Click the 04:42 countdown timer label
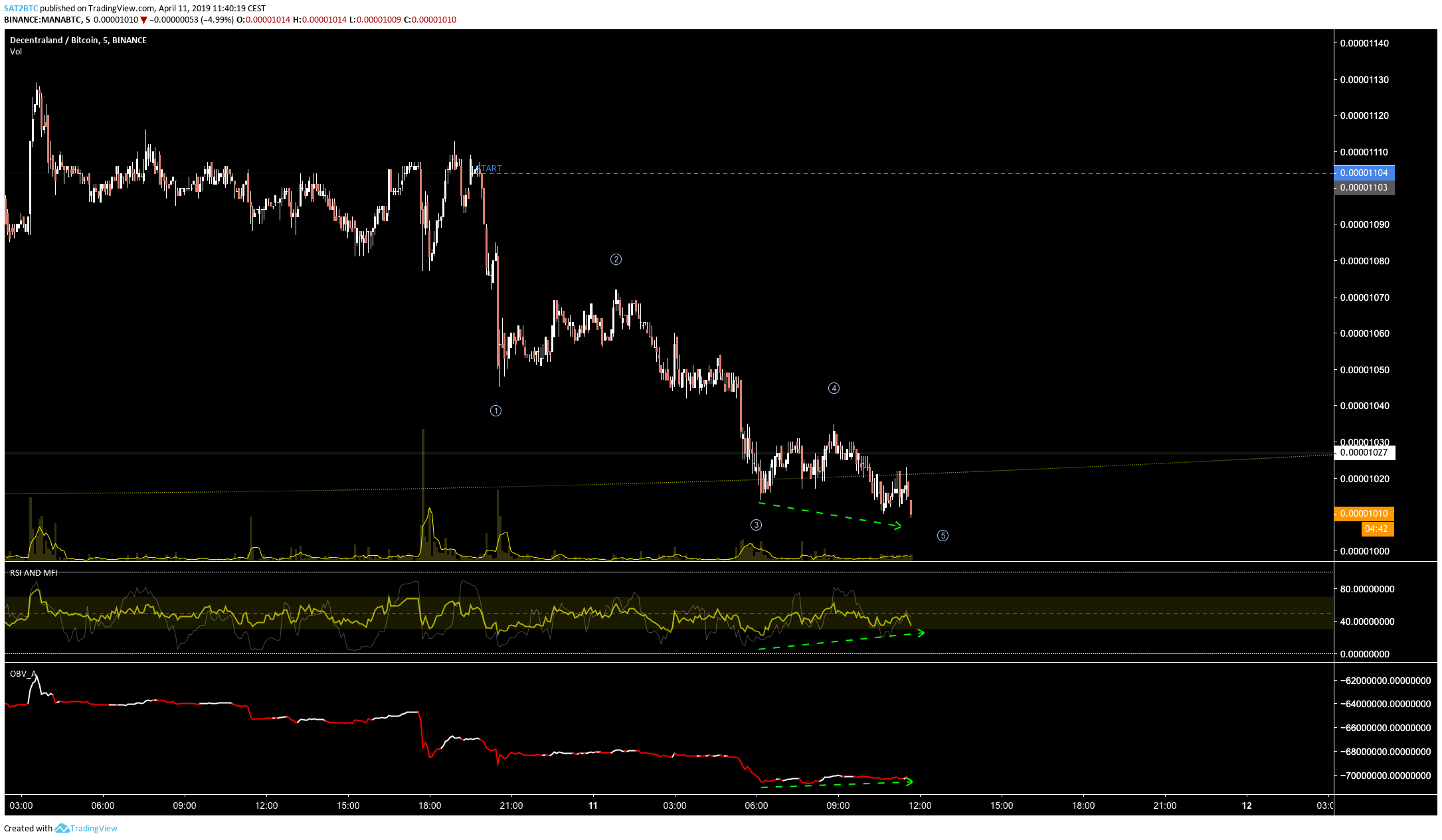Viewport: 1442px width, 840px height. tap(1376, 529)
